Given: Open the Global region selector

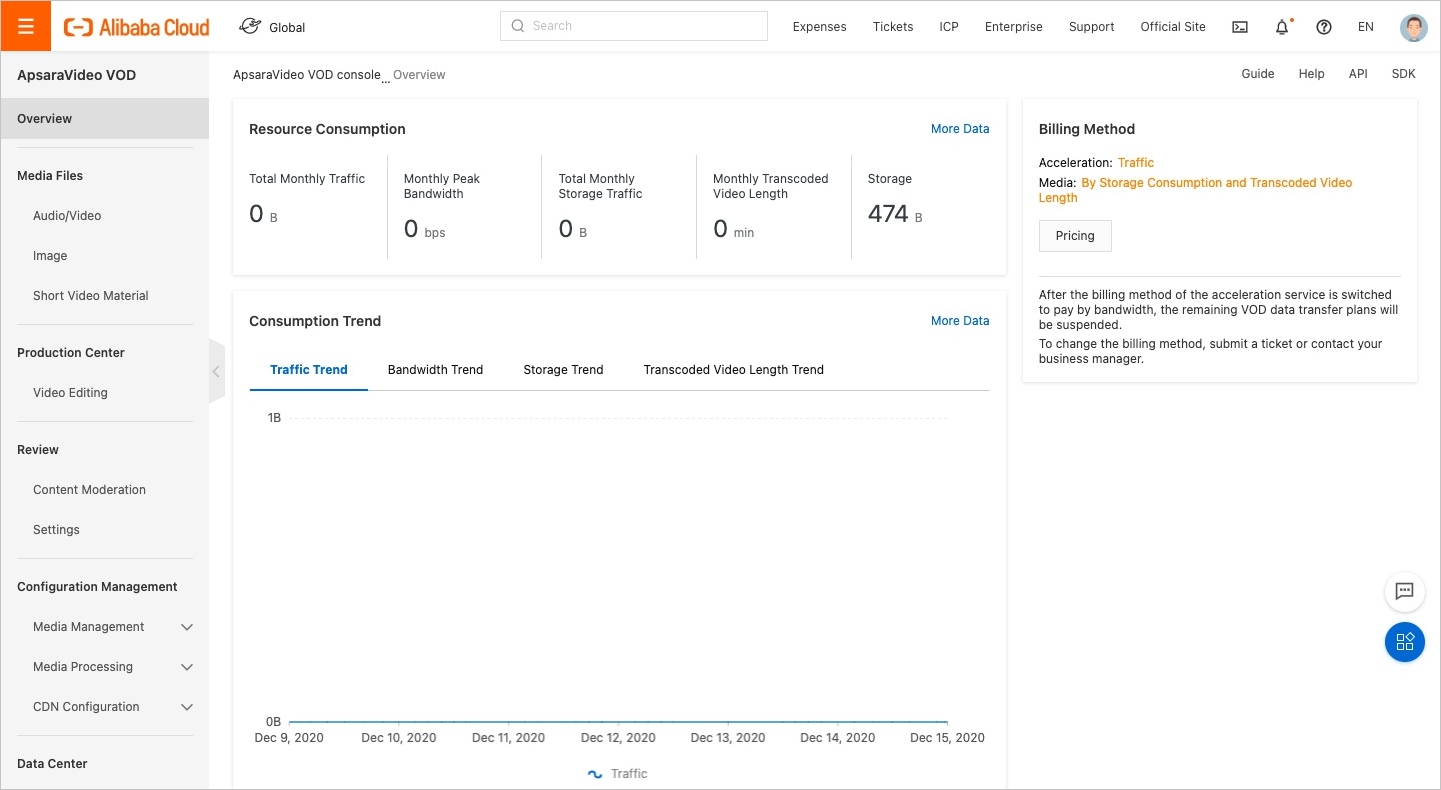Looking at the screenshot, I should 273,27.
